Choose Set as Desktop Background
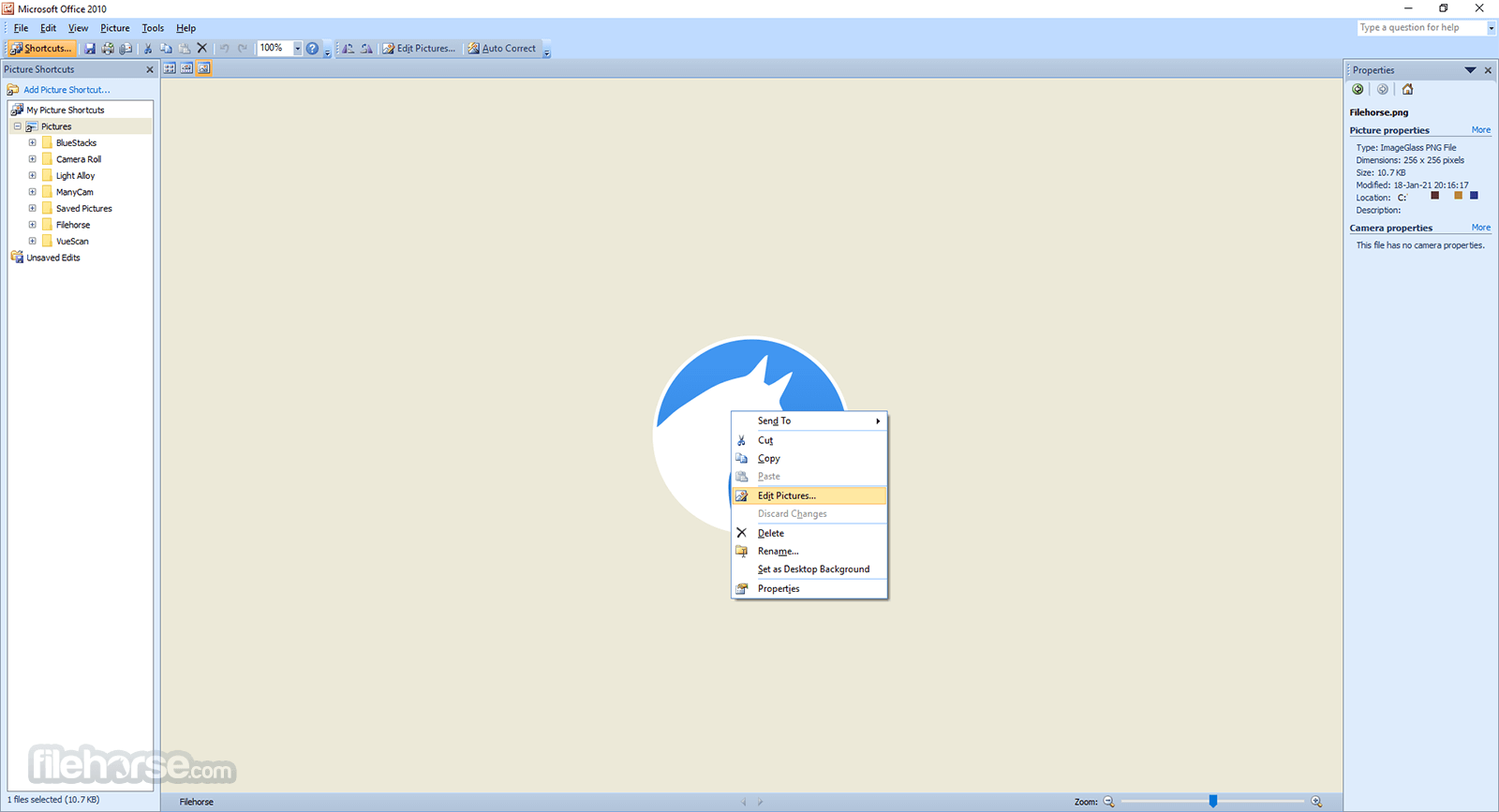The height and width of the screenshot is (812, 1499). [x=809, y=569]
